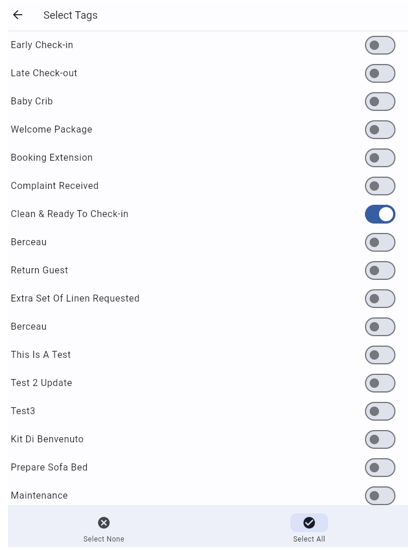The height and width of the screenshot is (550, 408).
Task: Enable the Return Guest switch
Action: 380,270
